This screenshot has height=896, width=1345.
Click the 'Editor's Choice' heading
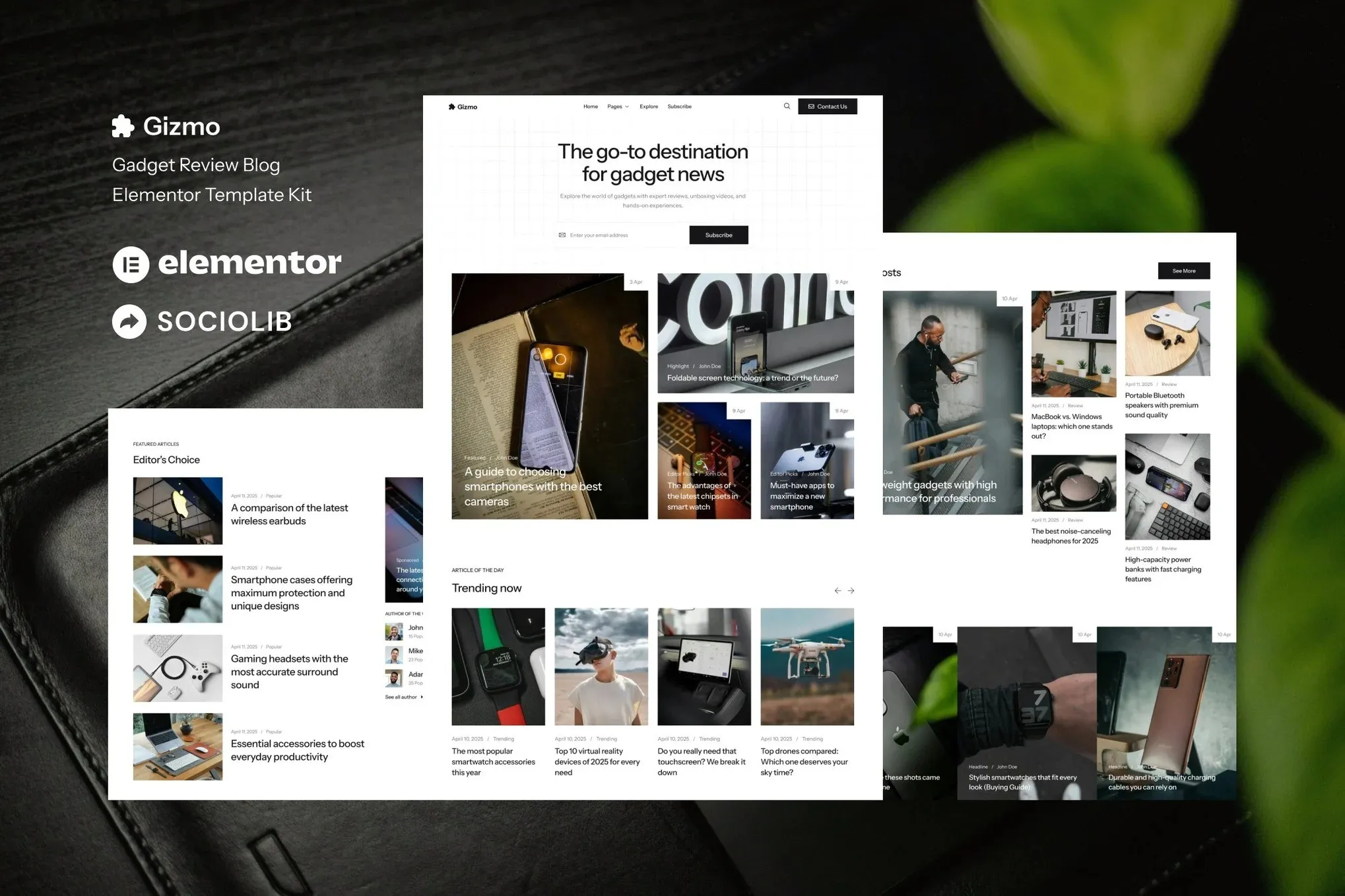tap(166, 460)
